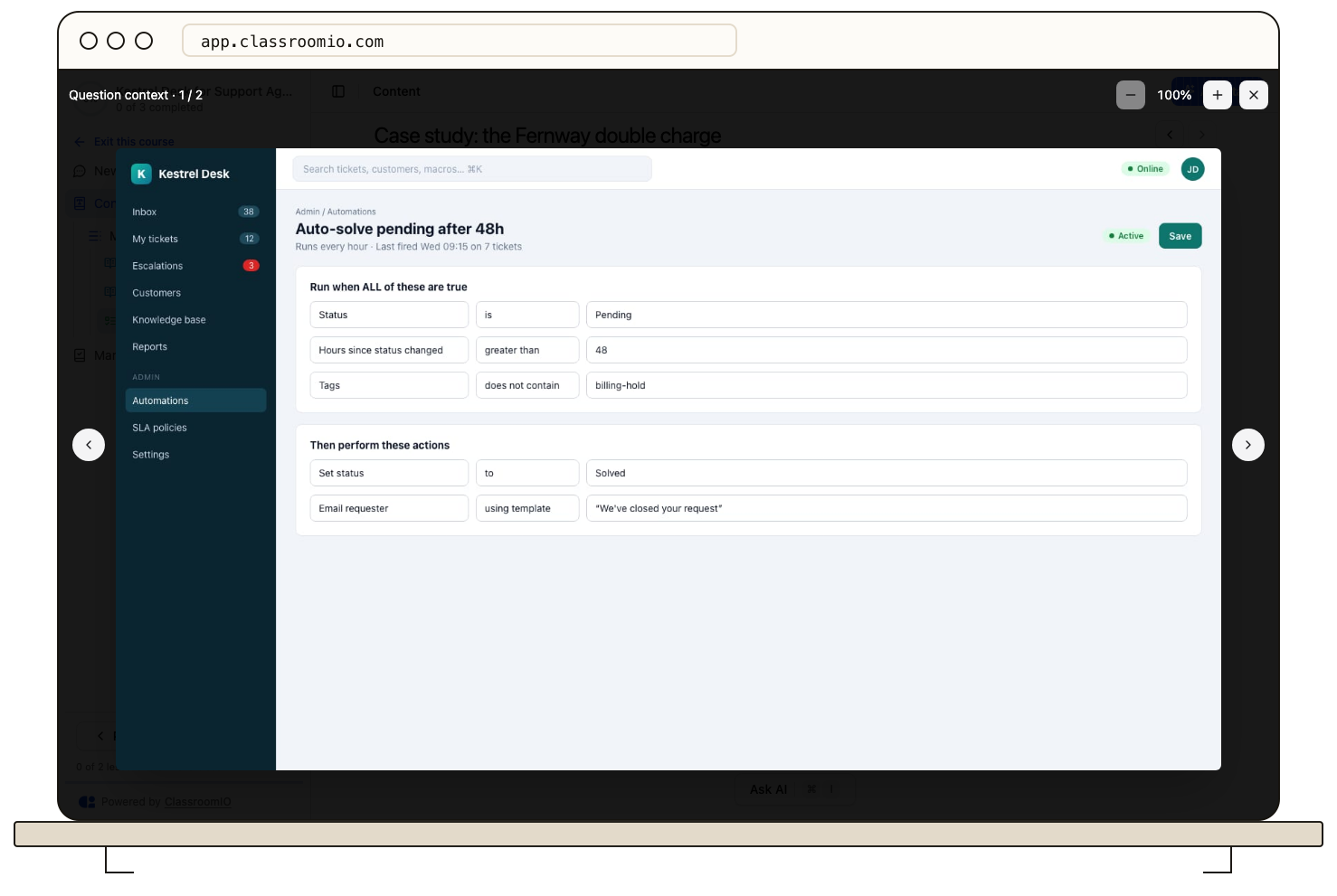Save the automation rule
This screenshot has height=896, width=1337.
point(1180,236)
